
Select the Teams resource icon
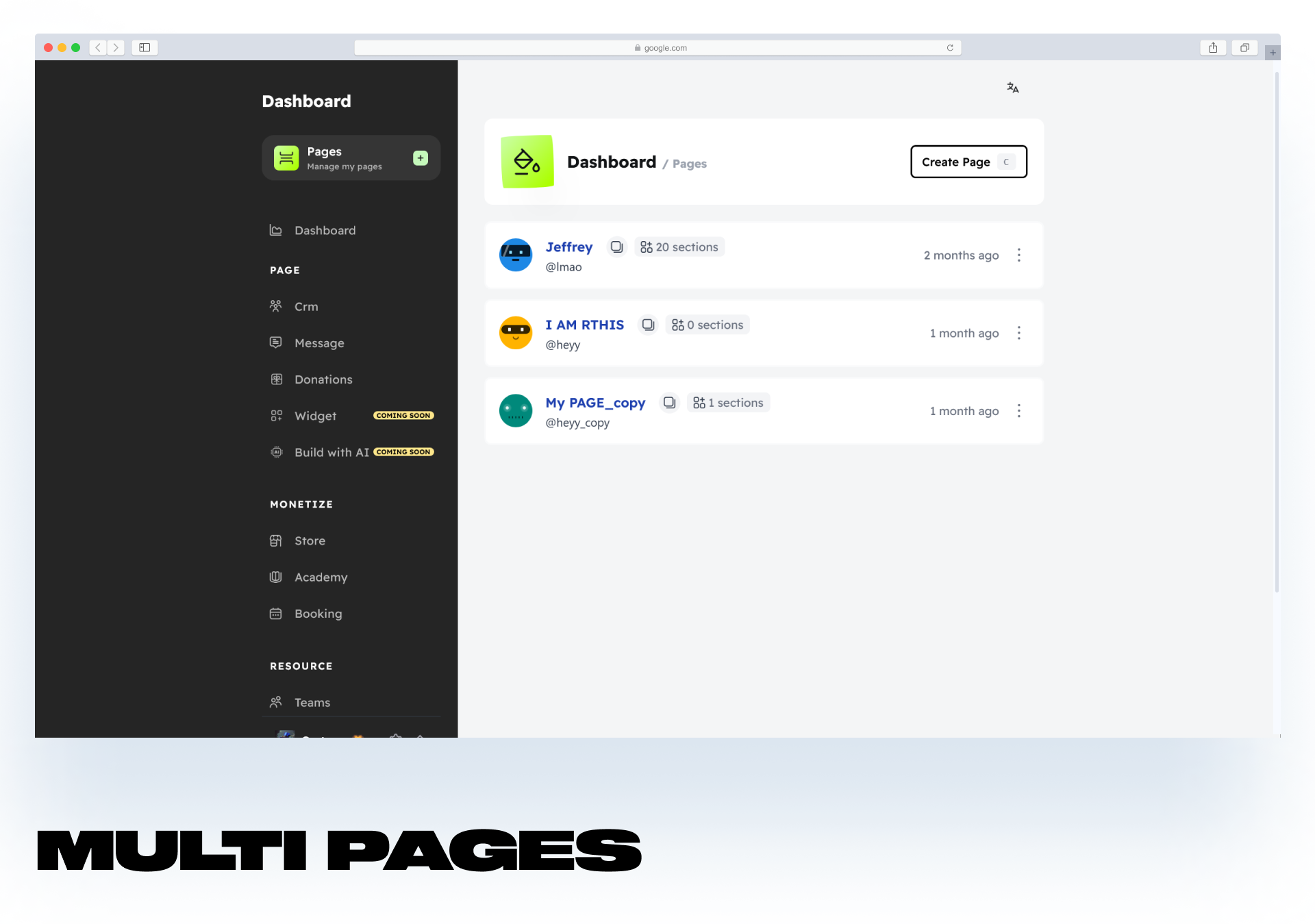(277, 701)
